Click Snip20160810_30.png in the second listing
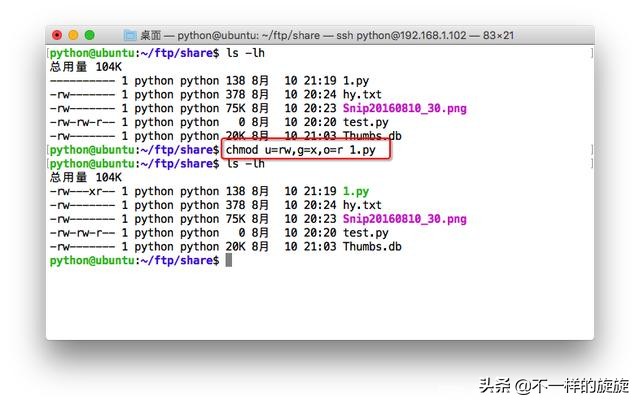 [404, 219]
